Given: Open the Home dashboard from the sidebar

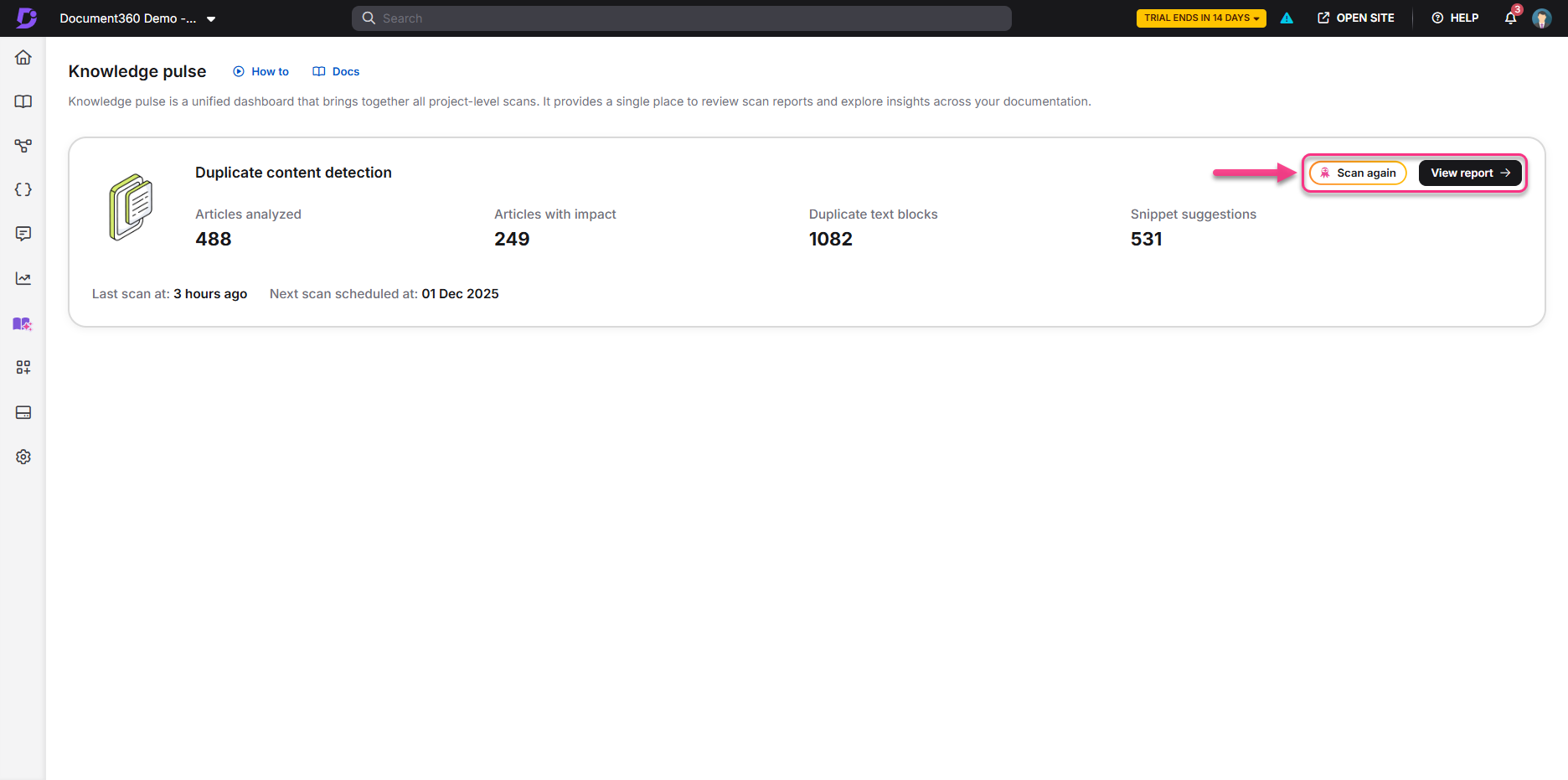Looking at the screenshot, I should [23, 57].
